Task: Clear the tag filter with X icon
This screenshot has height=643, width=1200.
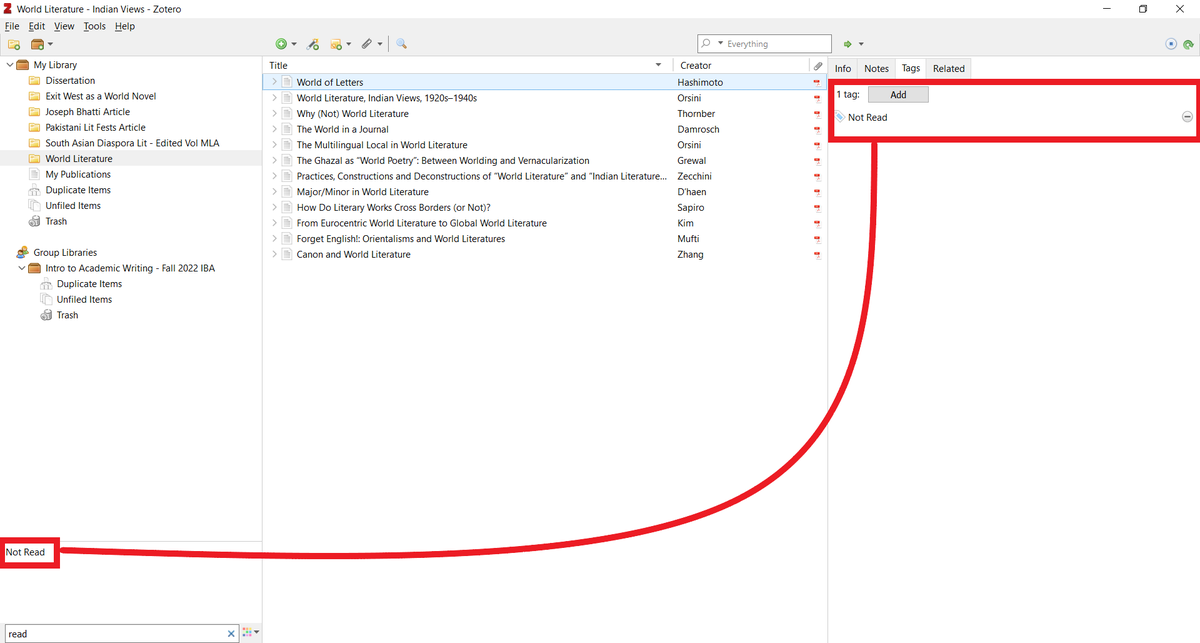Action: (231, 633)
